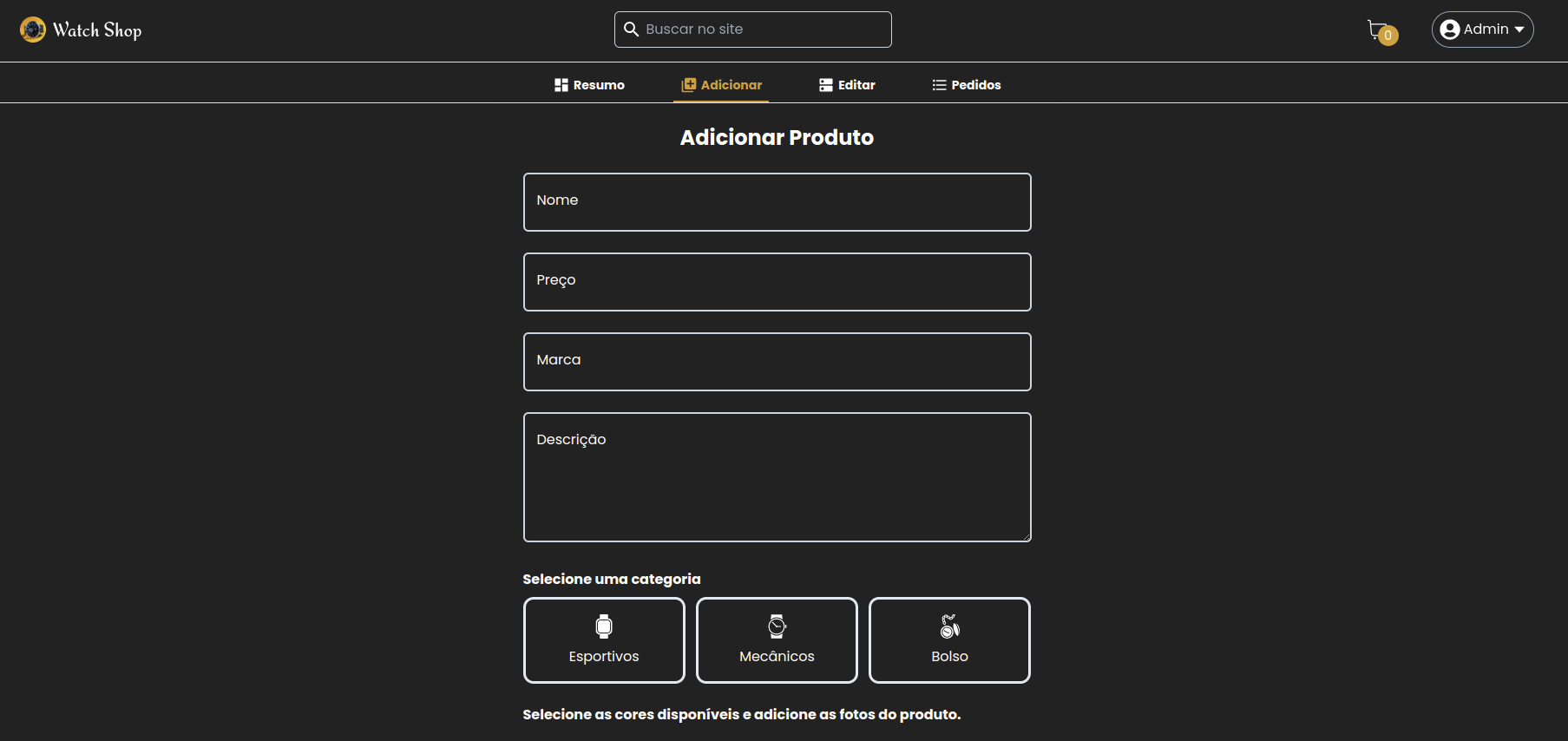The width and height of the screenshot is (1568, 741).
Task: Go home via Watch Shop text
Action: click(97, 30)
